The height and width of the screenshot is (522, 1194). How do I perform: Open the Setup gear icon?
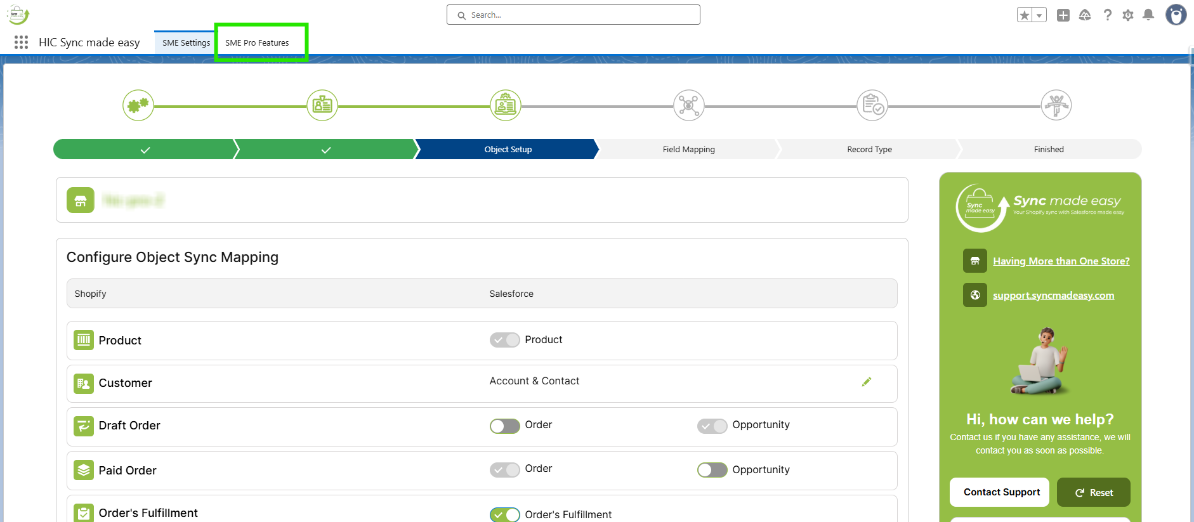click(x=1128, y=14)
